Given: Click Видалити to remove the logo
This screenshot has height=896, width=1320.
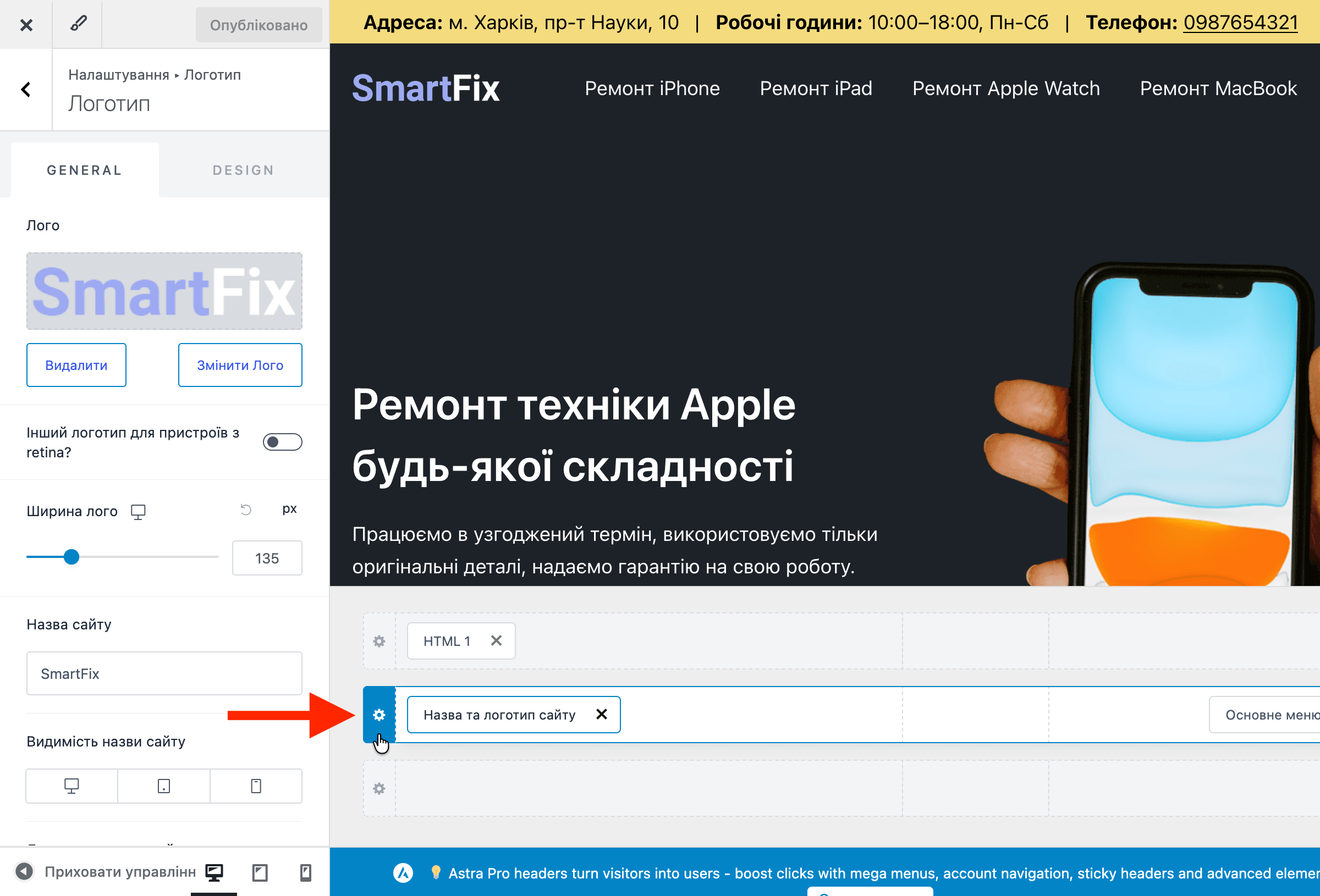Looking at the screenshot, I should pos(76,364).
